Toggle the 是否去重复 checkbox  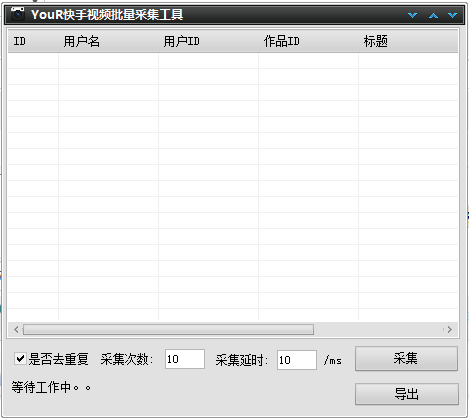click(20, 359)
